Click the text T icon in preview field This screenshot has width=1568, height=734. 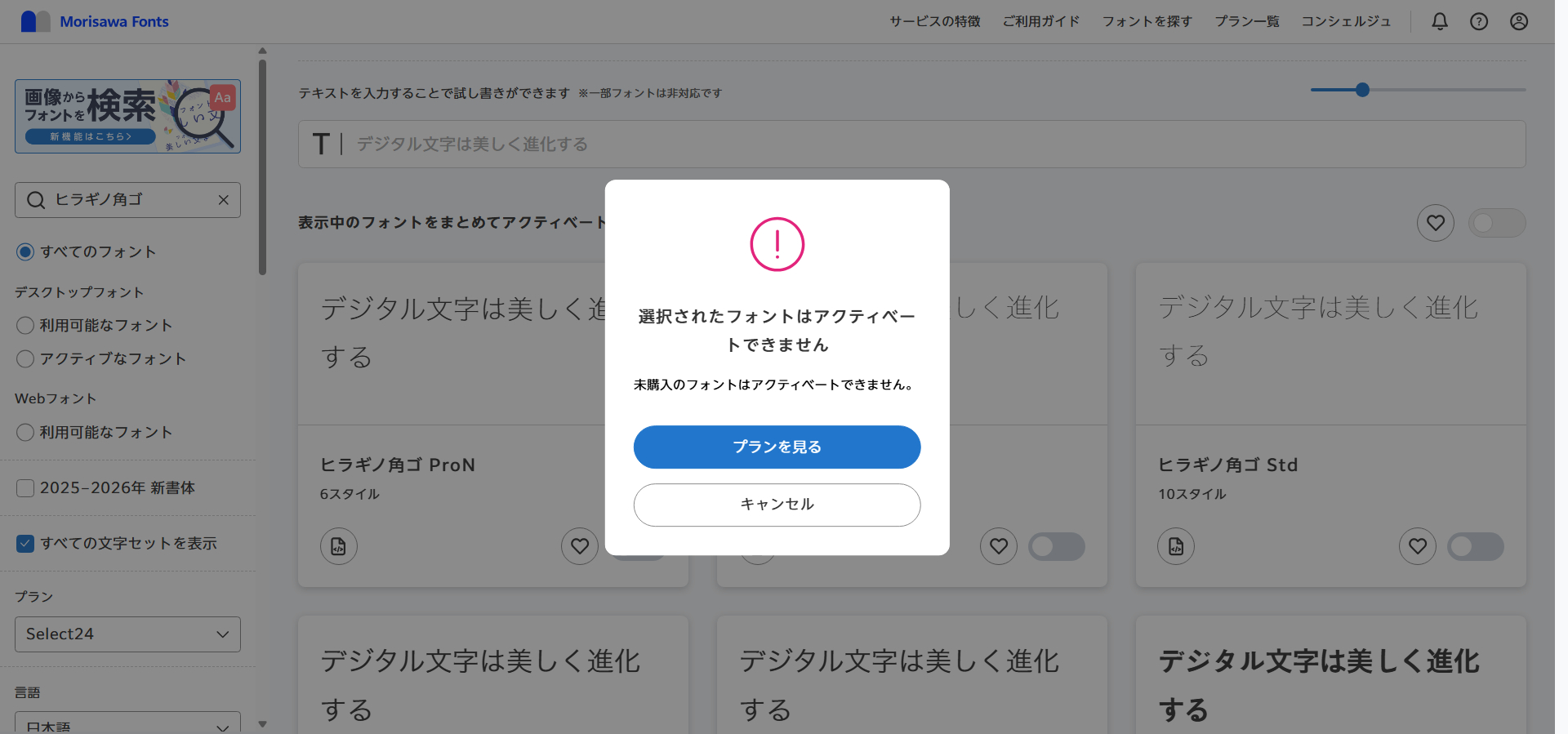coord(321,145)
